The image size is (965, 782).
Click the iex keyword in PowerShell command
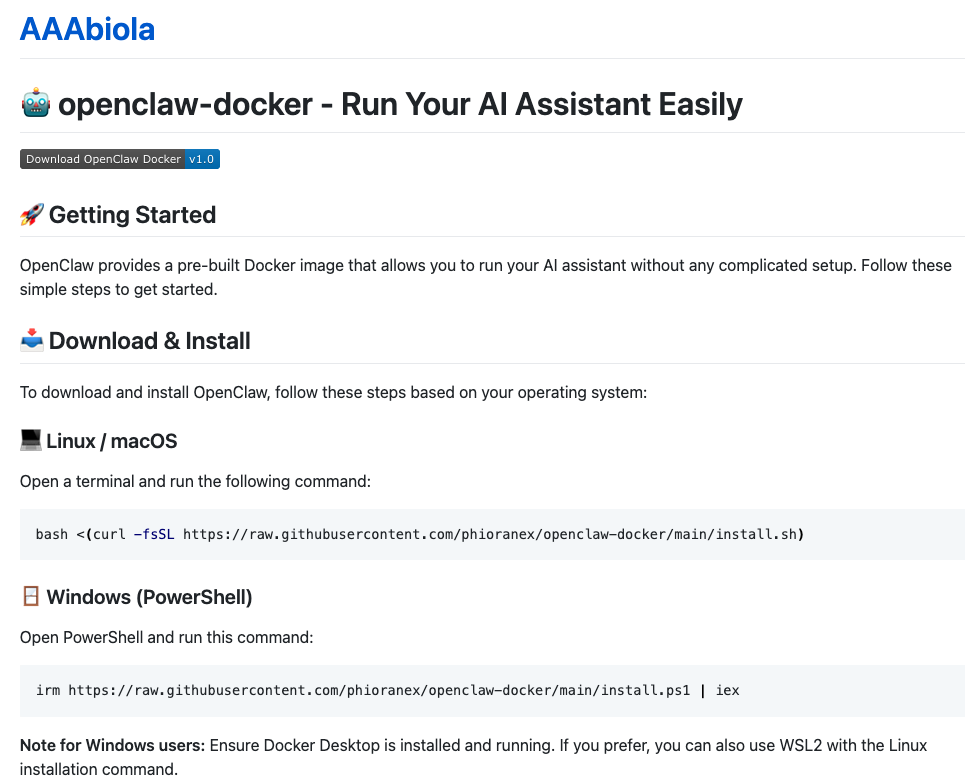point(727,690)
